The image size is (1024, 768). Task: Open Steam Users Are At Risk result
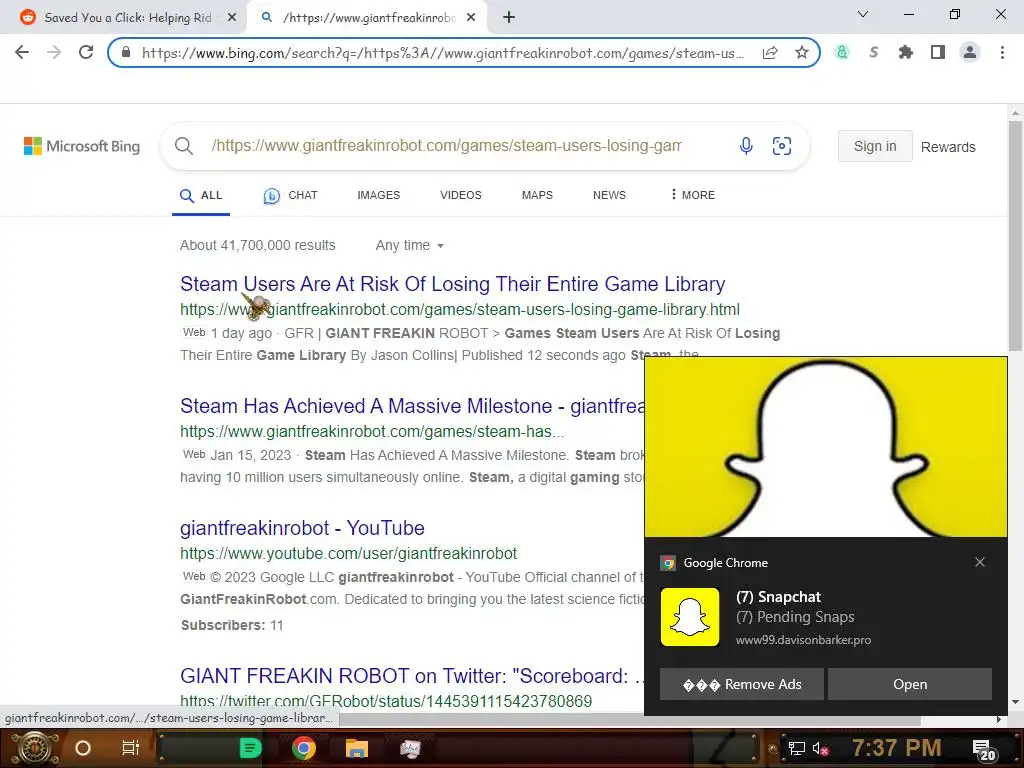453,284
